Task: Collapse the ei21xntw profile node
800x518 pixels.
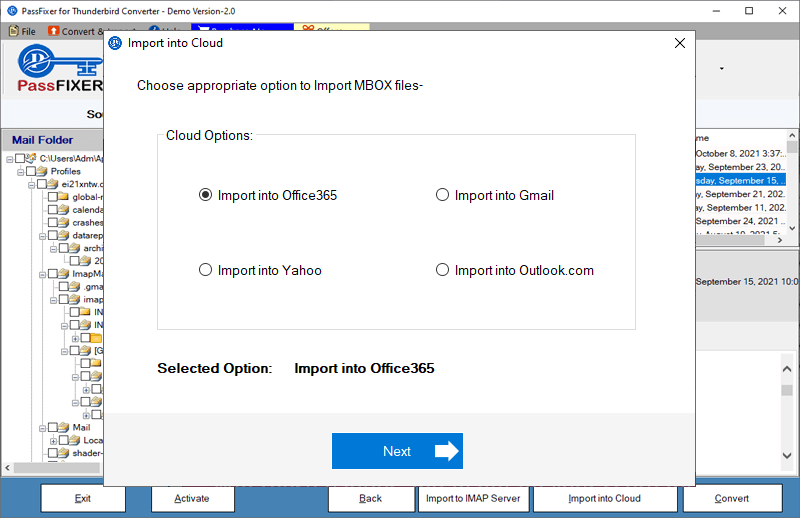Action: [32, 185]
